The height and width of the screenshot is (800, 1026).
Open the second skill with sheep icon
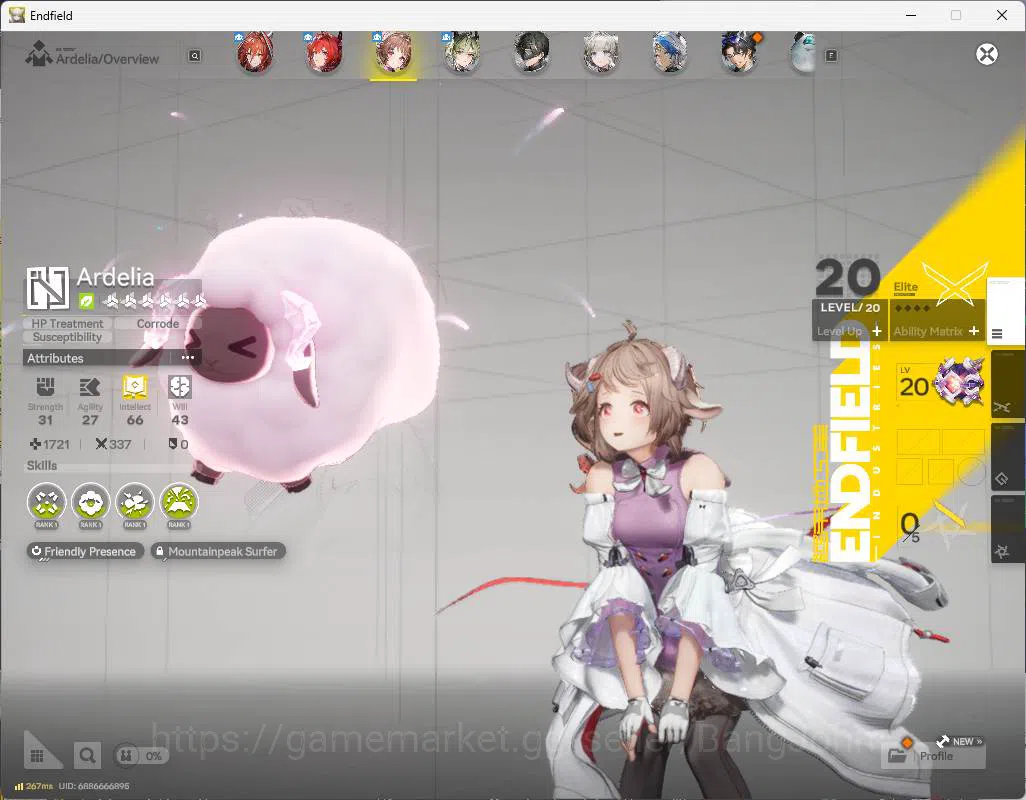pos(91,503)
